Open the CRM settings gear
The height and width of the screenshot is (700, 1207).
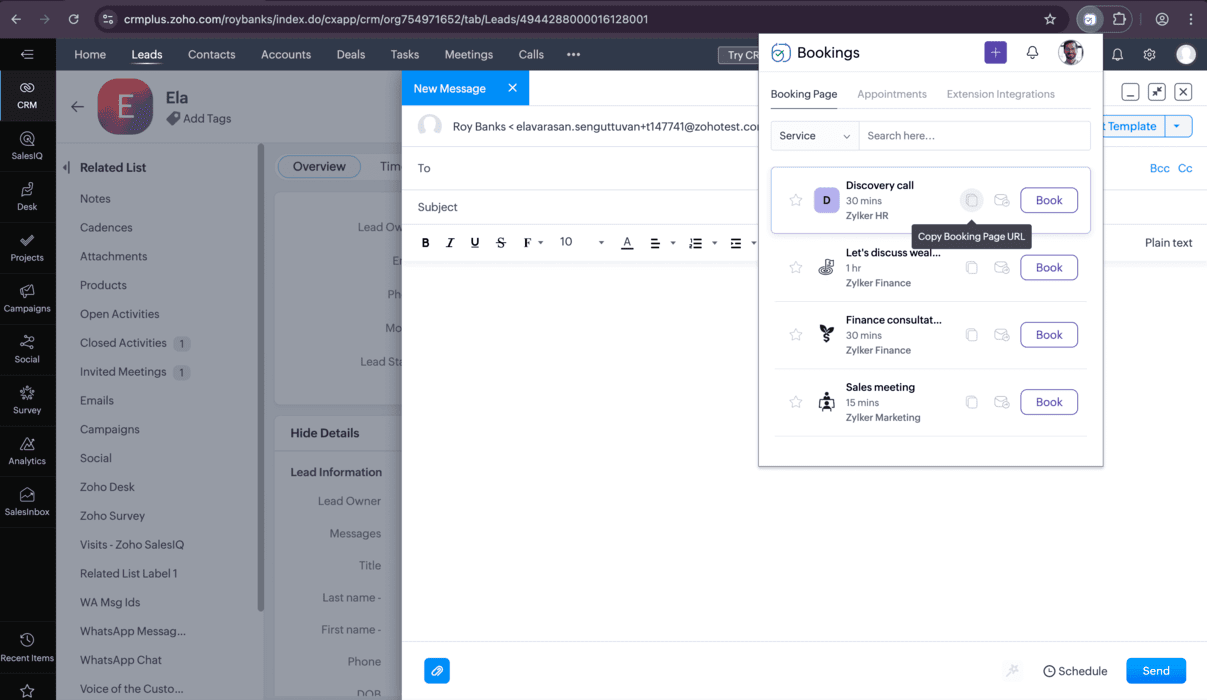tap(1149, 55)
